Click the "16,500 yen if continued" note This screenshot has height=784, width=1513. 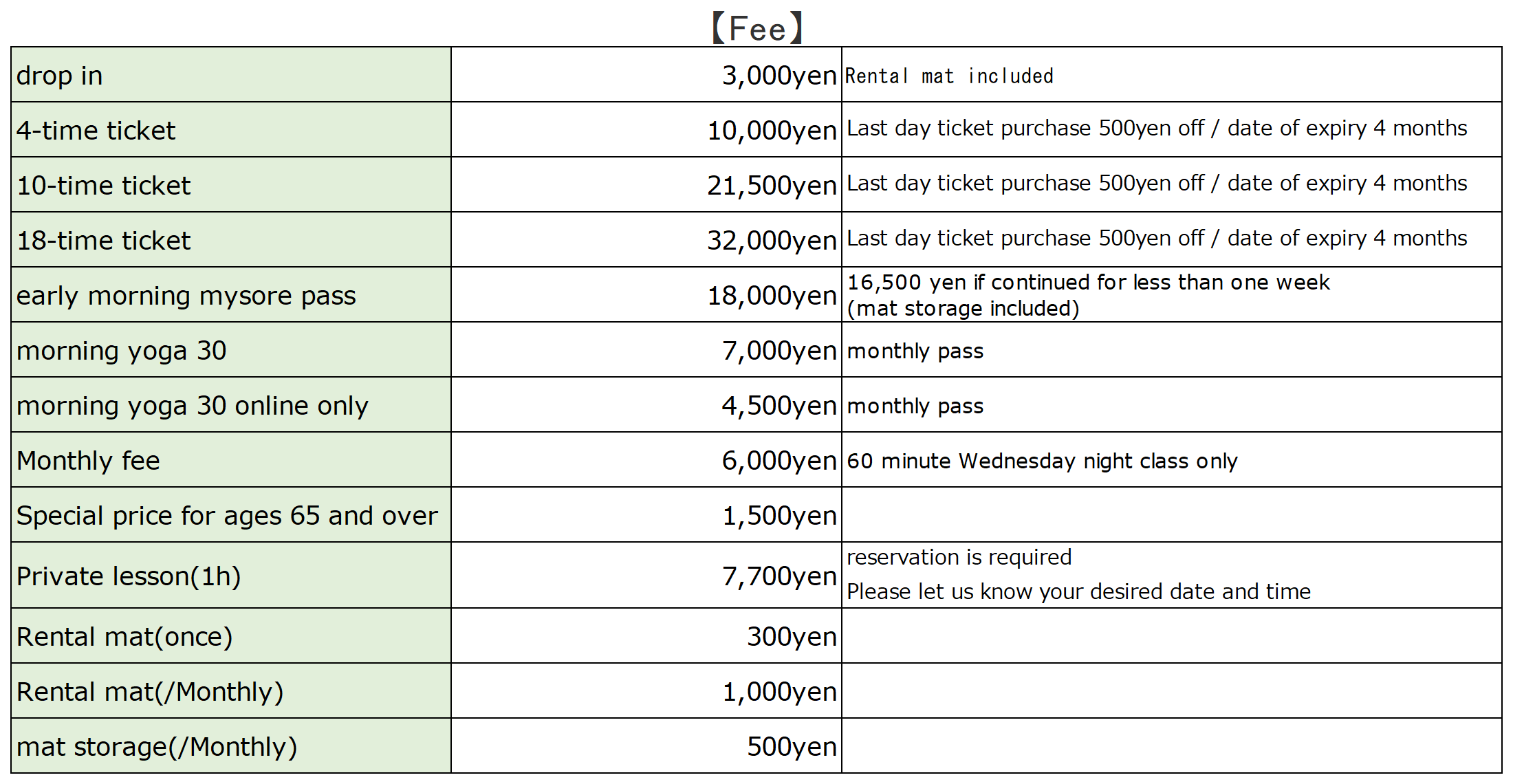click(1088, 283)
